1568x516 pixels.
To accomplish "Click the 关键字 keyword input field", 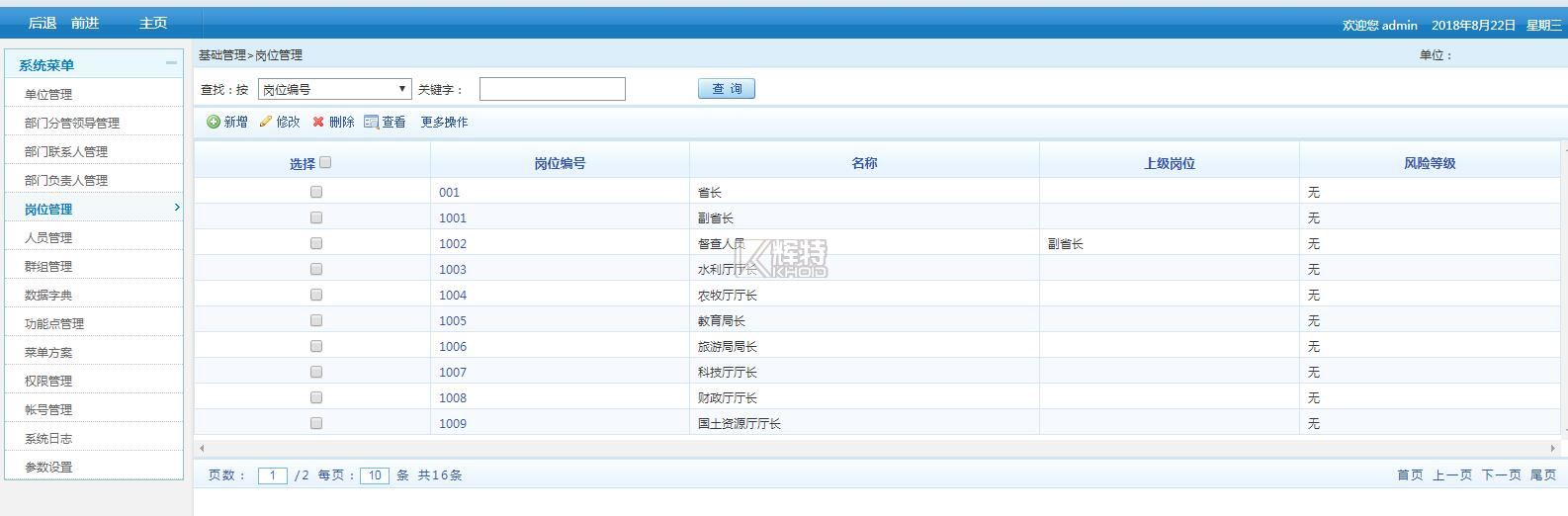I will pyautogui.click(x=552, y=89).
